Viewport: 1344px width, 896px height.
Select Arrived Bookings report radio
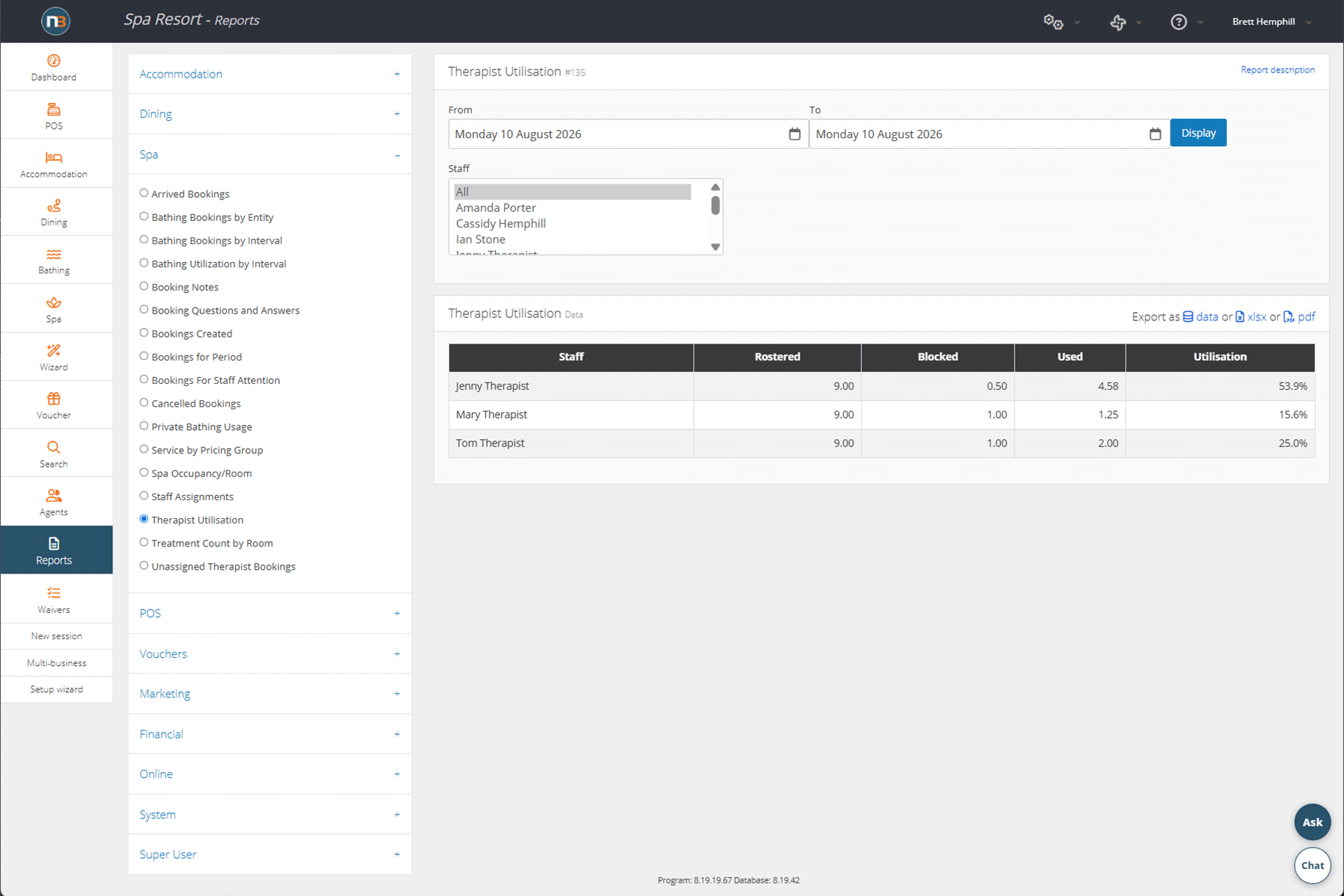(144, 193)
